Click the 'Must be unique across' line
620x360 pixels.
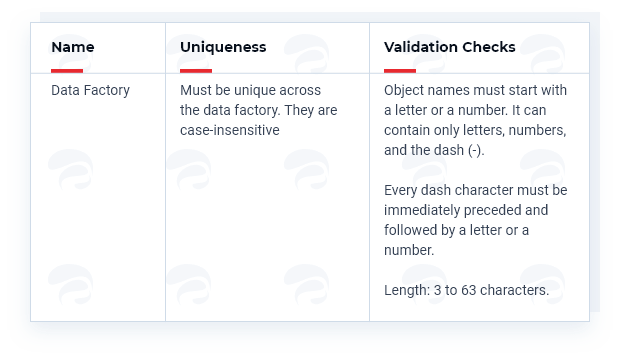pos(250,90)
